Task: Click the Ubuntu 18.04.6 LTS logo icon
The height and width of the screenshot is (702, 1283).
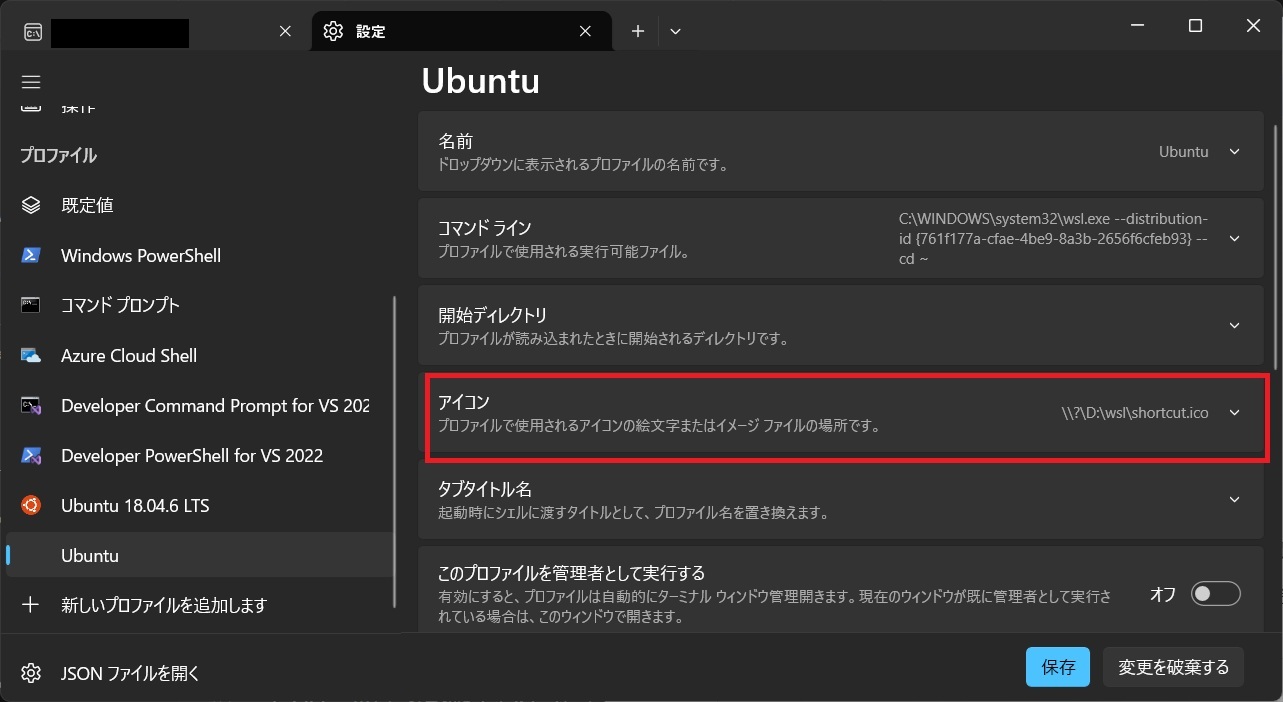Action: click(31, 505)
